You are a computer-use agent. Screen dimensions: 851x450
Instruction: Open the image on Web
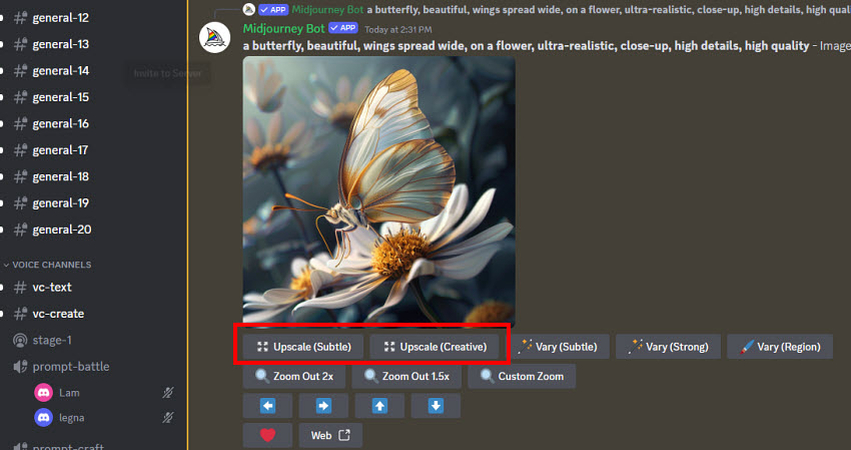331,435
